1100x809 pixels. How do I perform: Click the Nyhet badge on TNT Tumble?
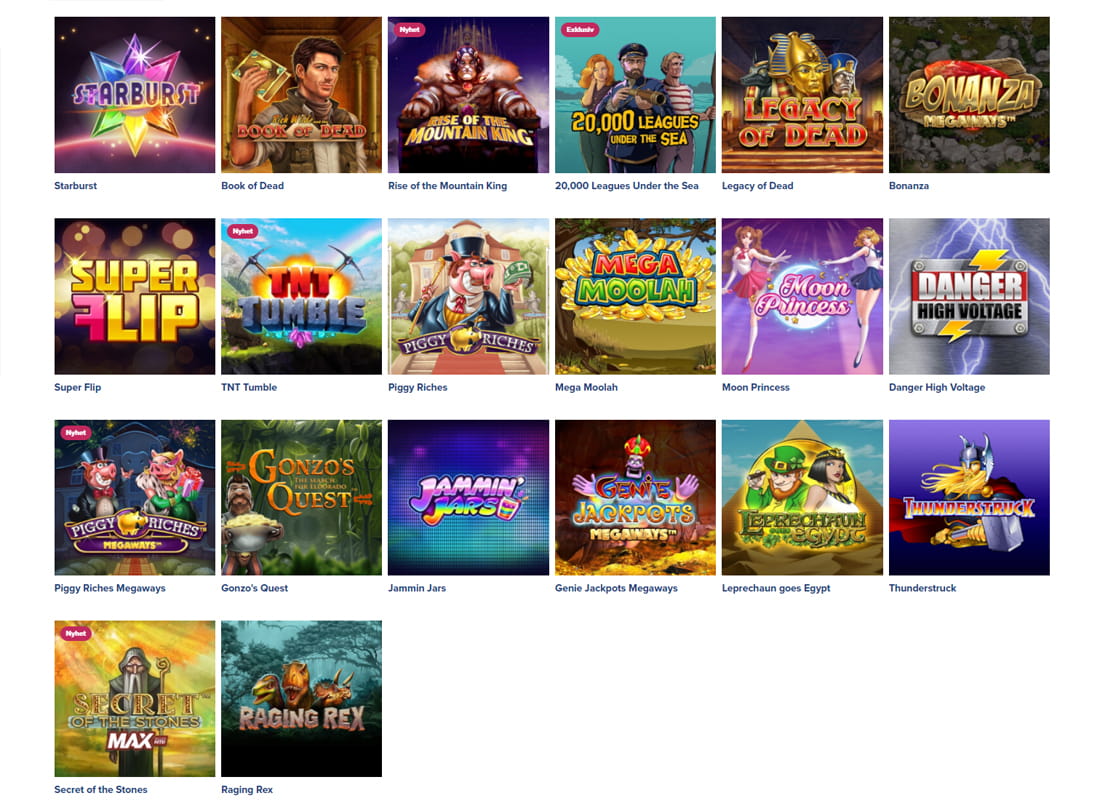point(243,231)
